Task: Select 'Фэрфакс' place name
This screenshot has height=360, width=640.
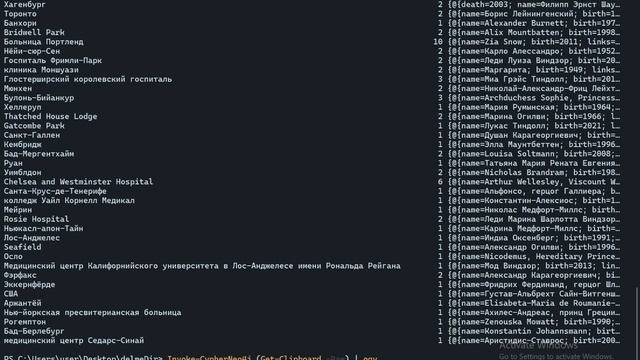Action: [20, 276]
